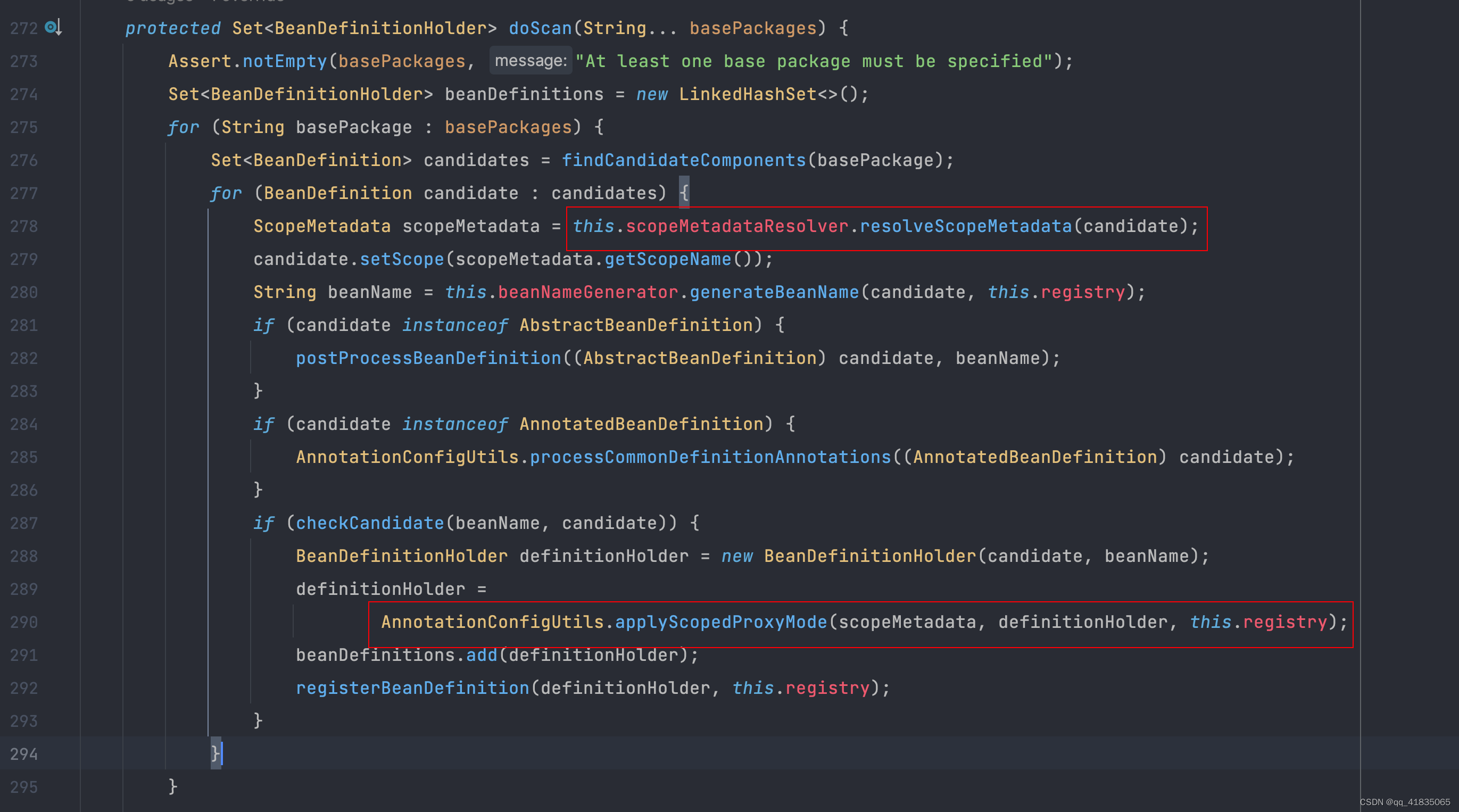Click the override gutter icon on line 272
1459x812 pixels.
click(x=53, y=27)
